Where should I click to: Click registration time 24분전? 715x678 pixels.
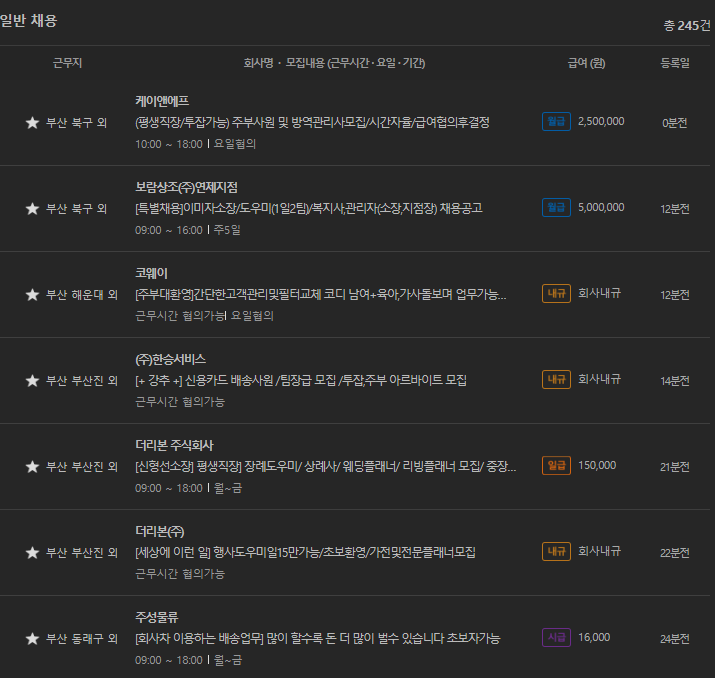[x=674, y=639]
